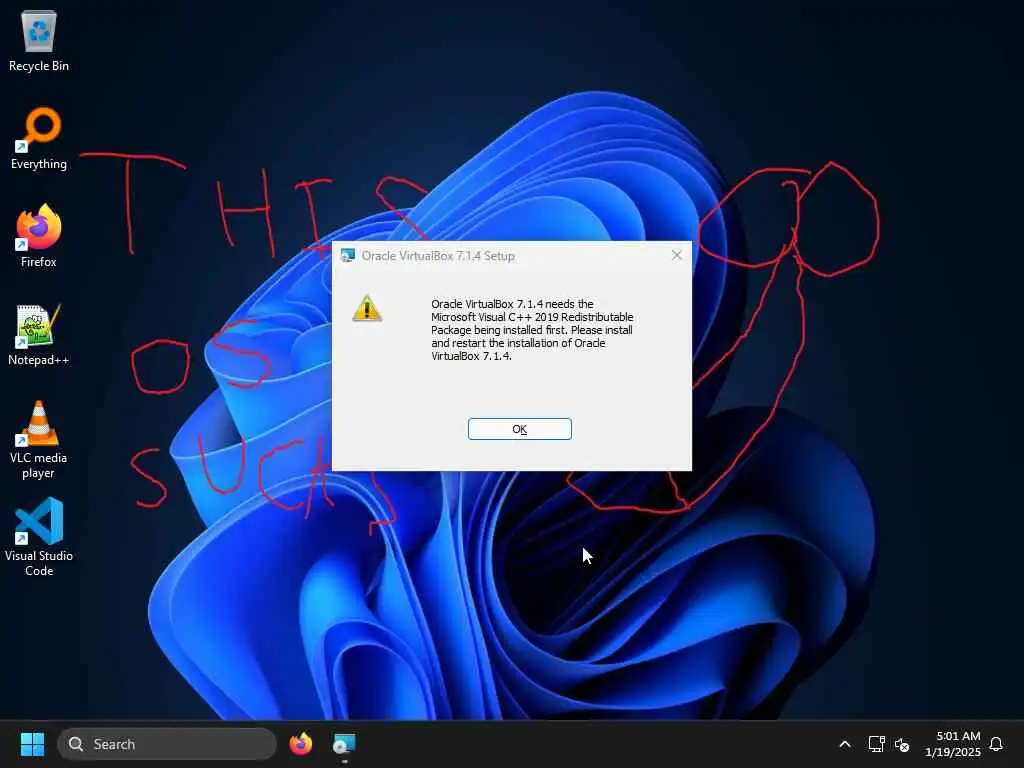Select the Visual Studio Code shortcut
Screen dimensions: 1024x768
pyautogui.click(x=39, y=538)
